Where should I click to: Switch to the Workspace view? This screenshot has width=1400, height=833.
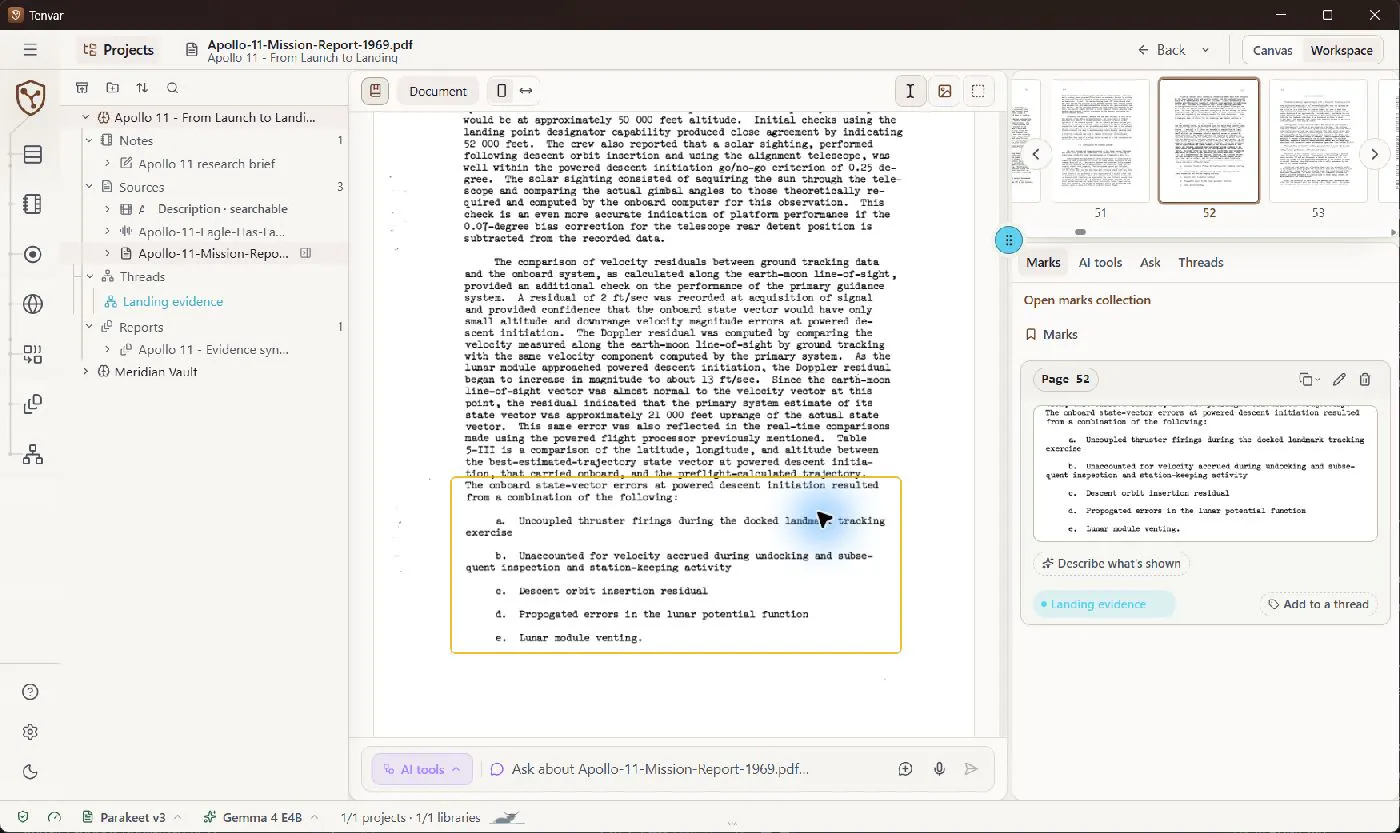point(1341,50)
